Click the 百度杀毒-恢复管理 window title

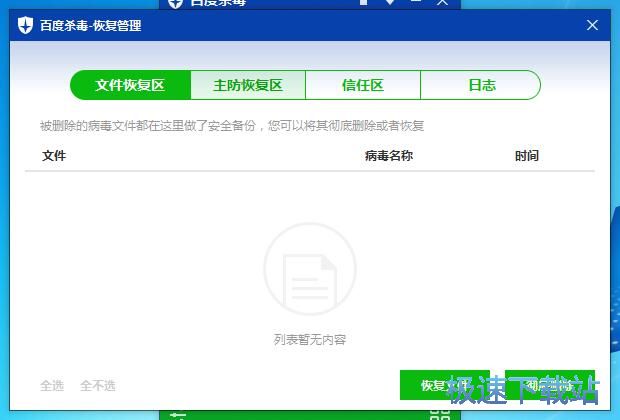91,26
